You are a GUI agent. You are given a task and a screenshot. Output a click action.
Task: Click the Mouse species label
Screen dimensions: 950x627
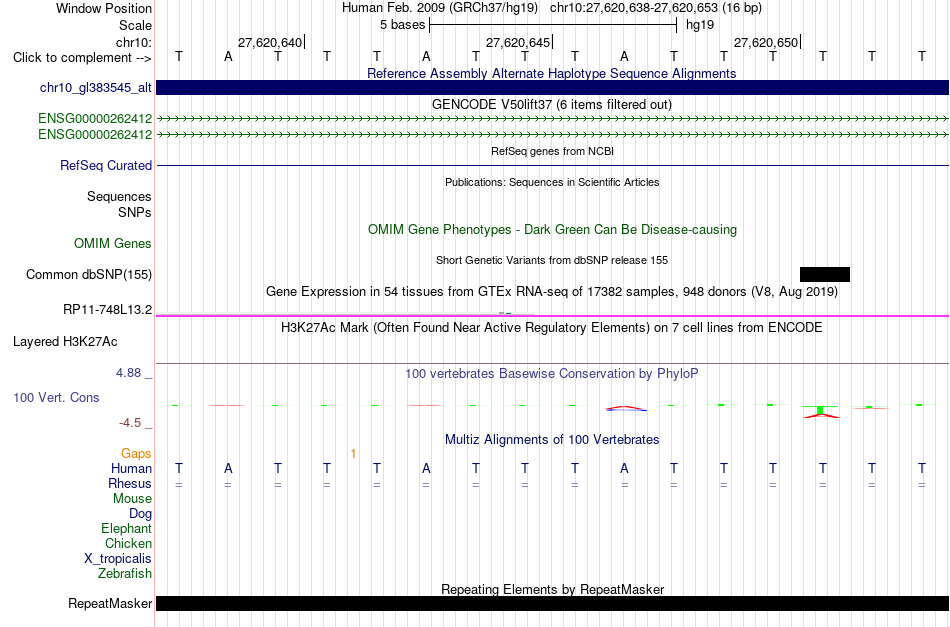click(132, 499)
